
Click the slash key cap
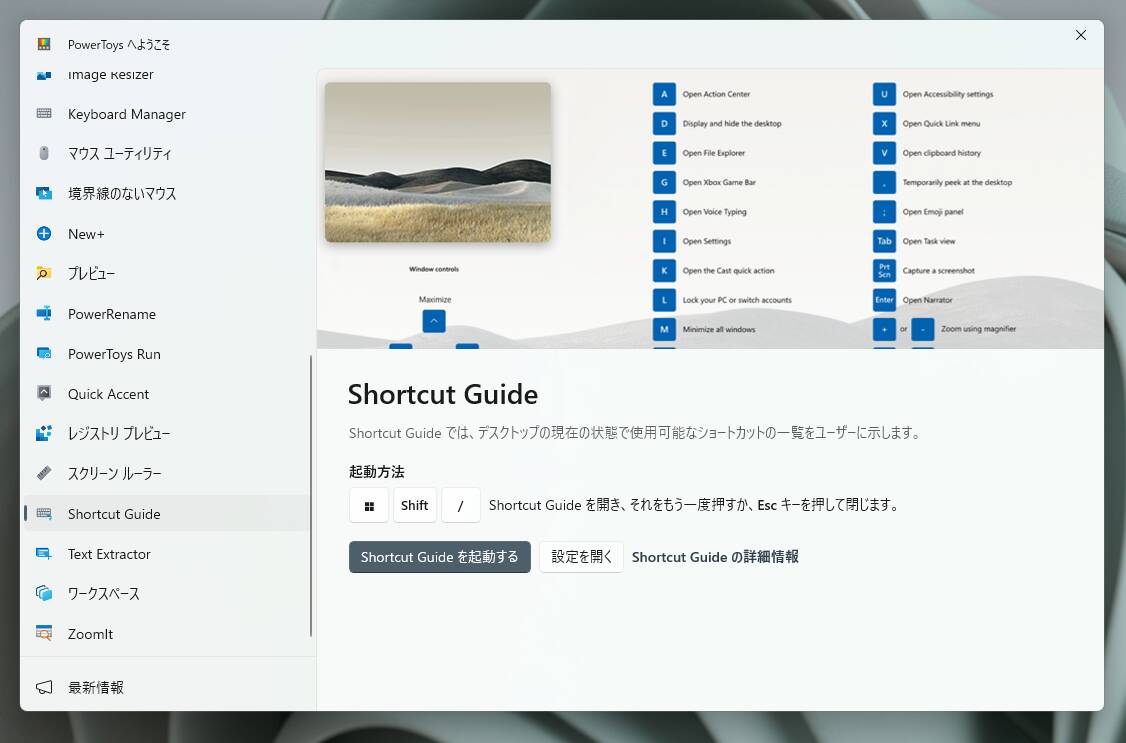point(460,505)
